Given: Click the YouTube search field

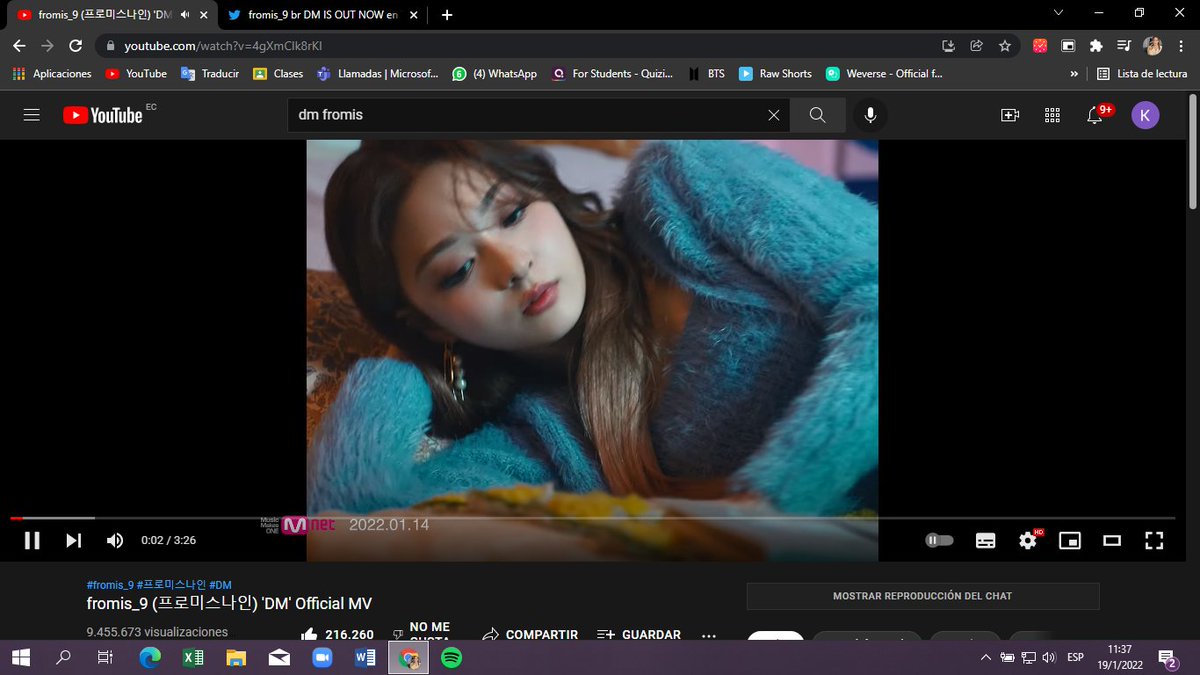Looking at the screenshot, I should click(x=527, y=115).
